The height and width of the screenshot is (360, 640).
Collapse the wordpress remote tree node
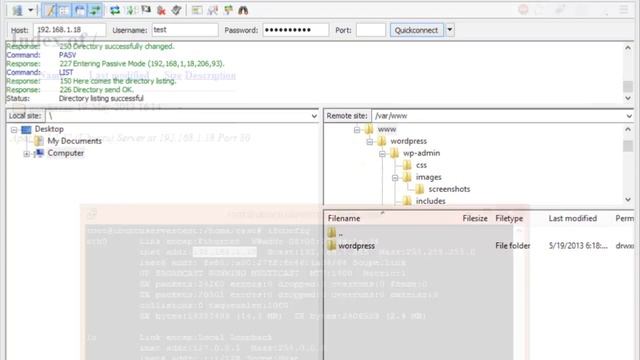pos(370,142)
